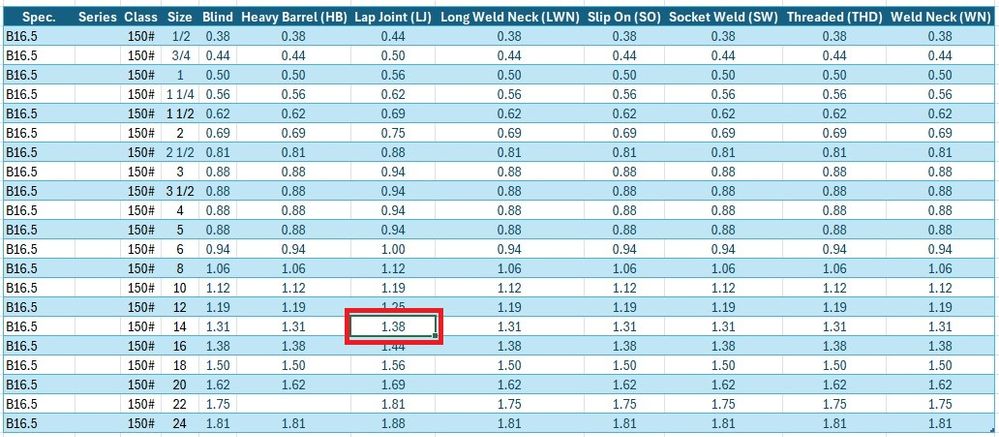999x437 pixels.
Task: Click Weld Neck value 0.88 for size 3
Action: point(940,172)
